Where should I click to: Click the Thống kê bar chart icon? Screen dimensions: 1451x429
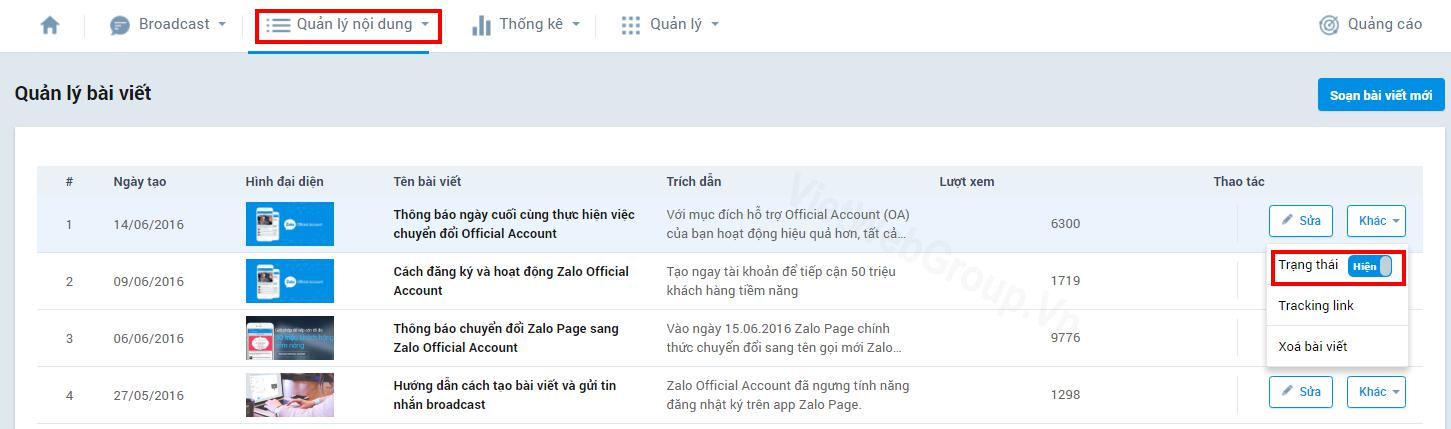point(481,25)
